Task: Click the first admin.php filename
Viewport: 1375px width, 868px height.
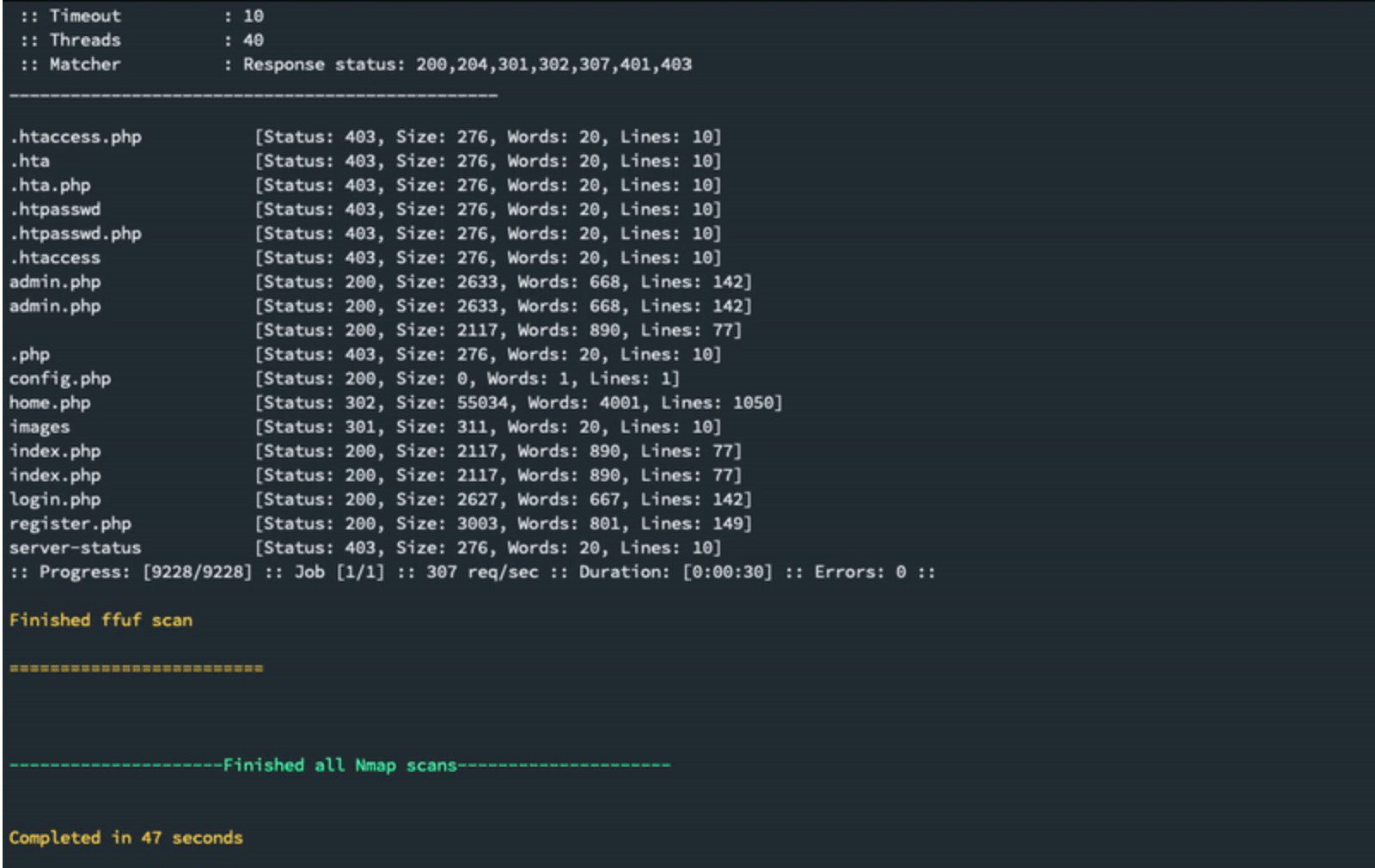Action: pos(55,282)
